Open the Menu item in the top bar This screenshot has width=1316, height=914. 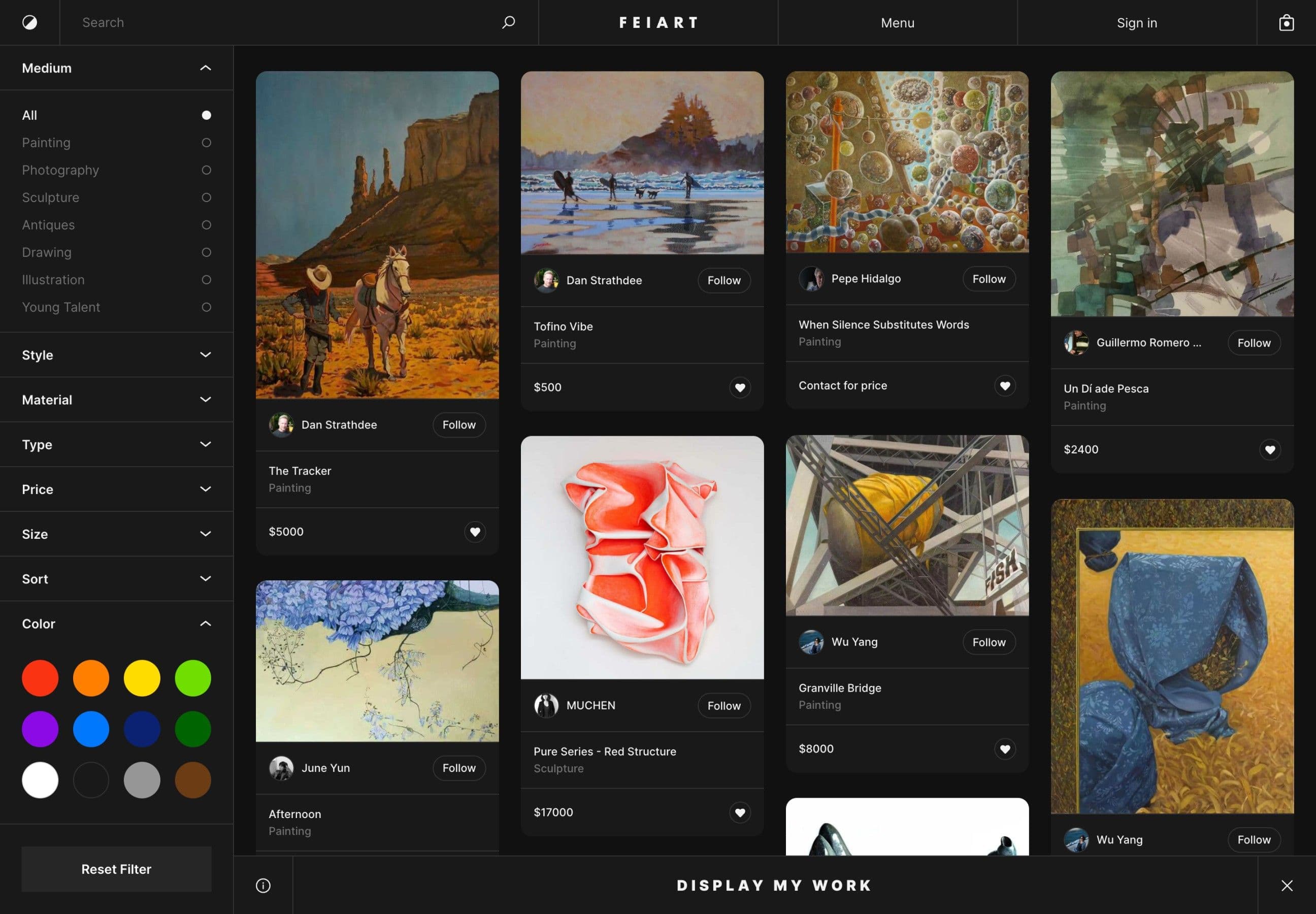tap(896, 22)
